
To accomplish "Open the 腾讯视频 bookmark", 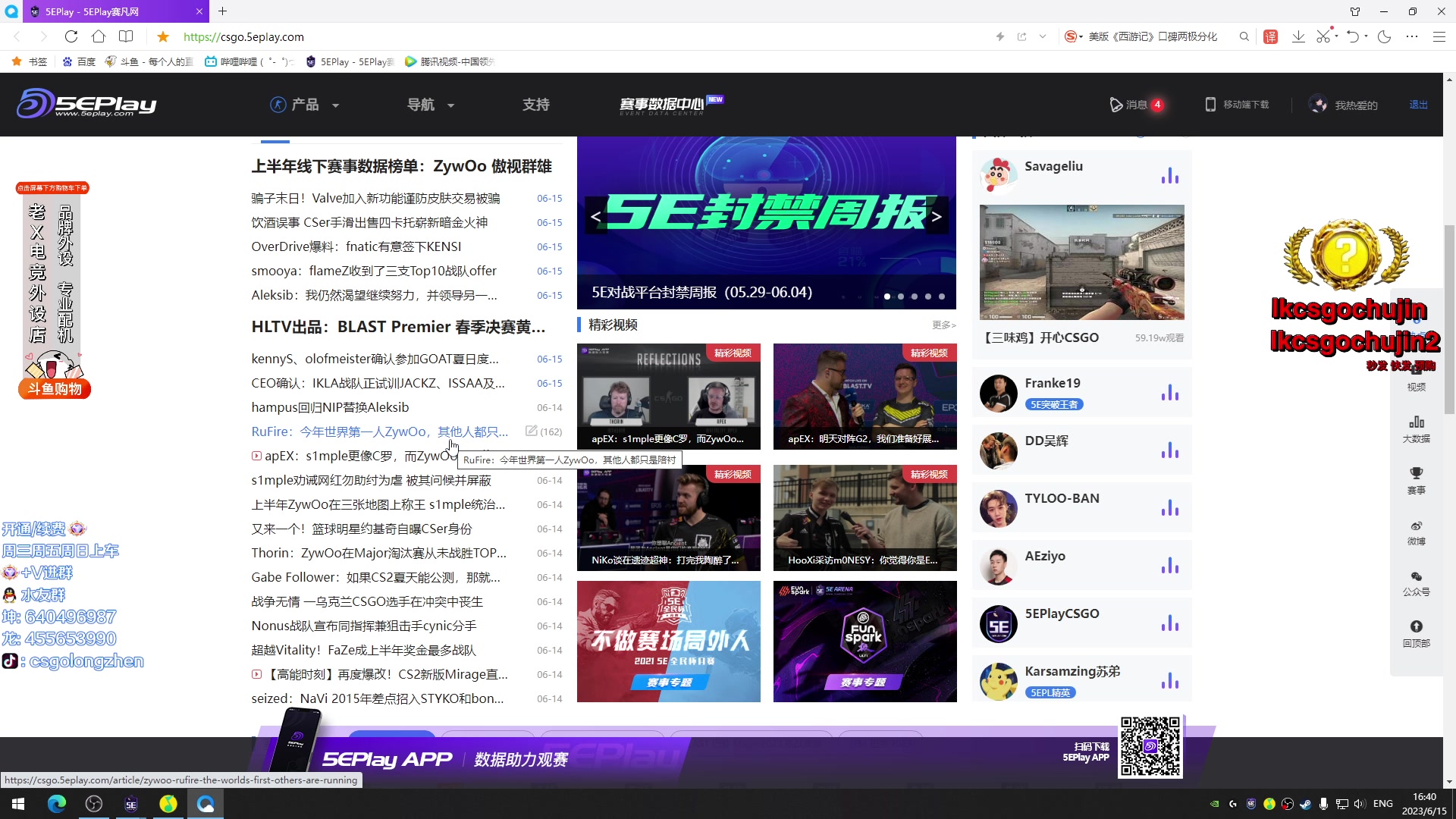I will coord(449,61).
